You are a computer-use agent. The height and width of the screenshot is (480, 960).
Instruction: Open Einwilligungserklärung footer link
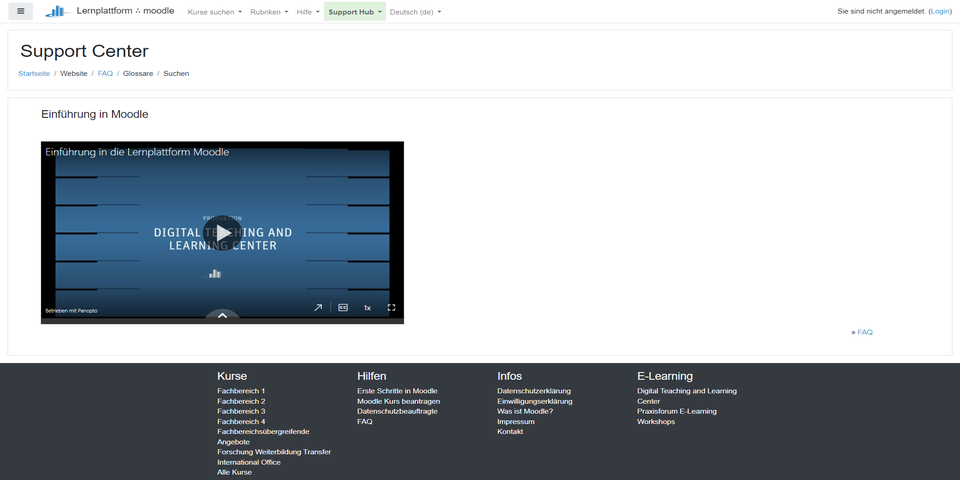[x=534, y=401]
